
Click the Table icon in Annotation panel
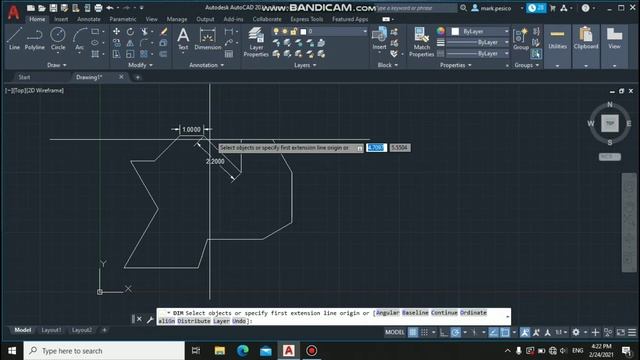[229, 54]
